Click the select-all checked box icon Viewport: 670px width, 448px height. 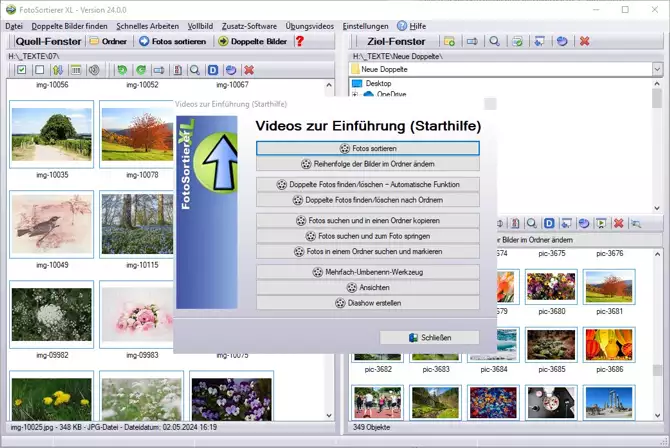coord(21,70)
